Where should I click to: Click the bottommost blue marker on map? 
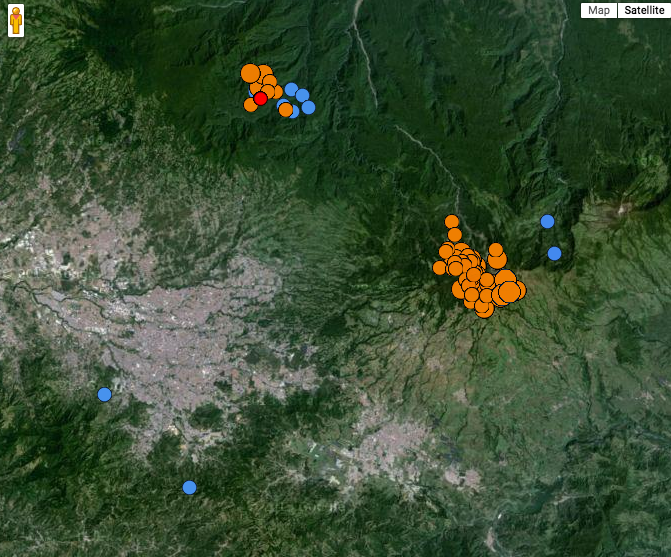189,487
